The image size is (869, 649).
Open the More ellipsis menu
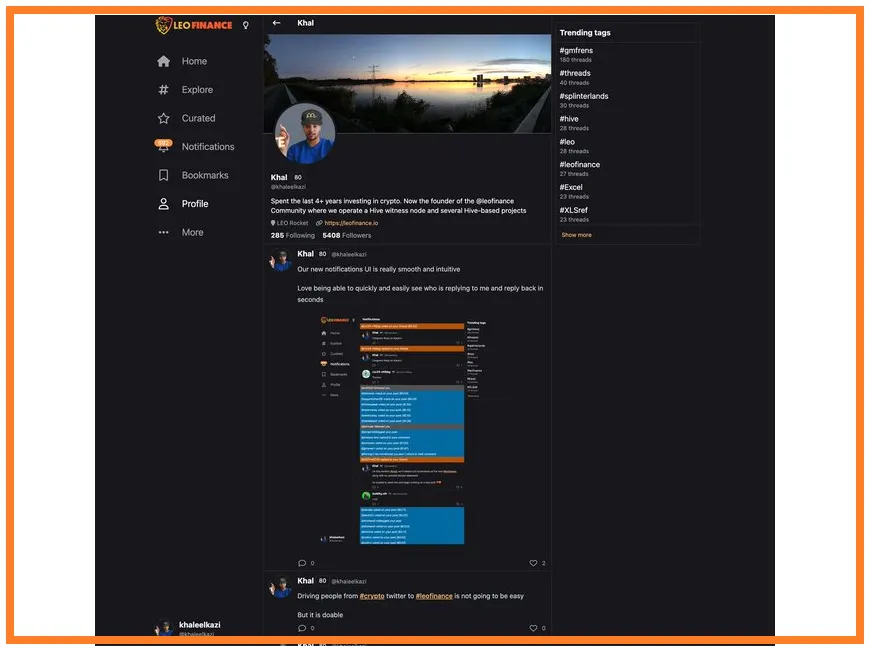(x=163, y=232)
